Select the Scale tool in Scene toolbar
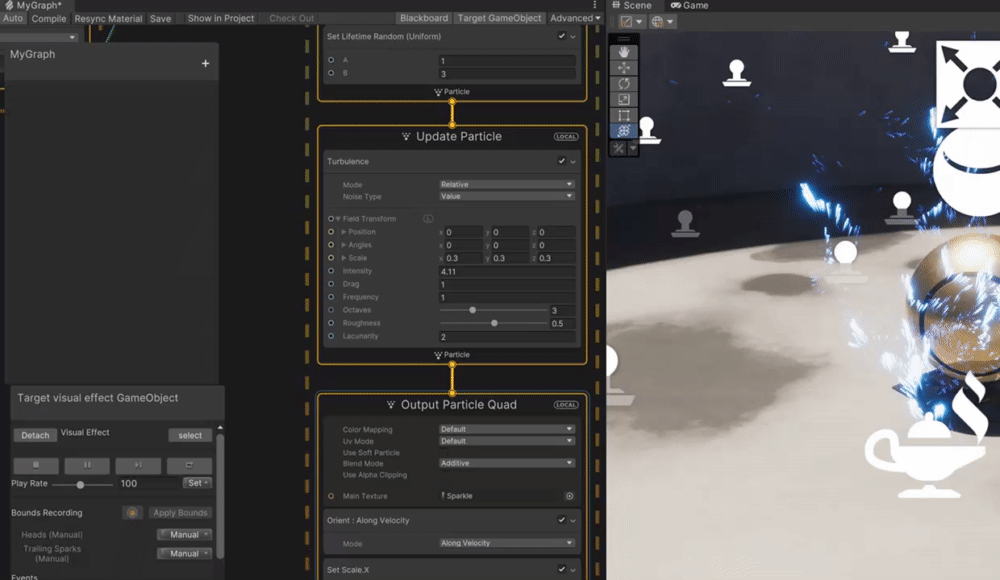 [625, 98]
